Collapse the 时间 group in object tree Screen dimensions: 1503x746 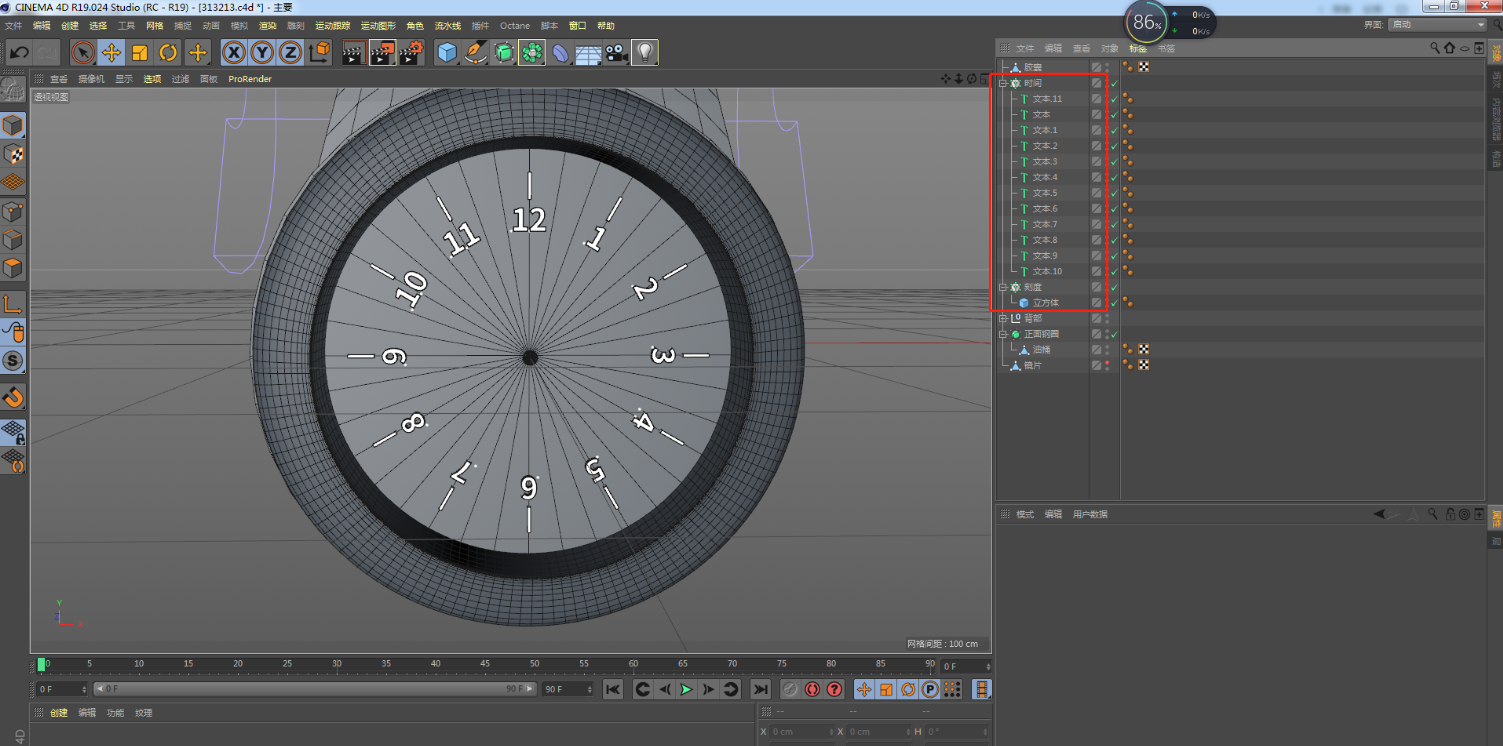[x=1003, y=83]
